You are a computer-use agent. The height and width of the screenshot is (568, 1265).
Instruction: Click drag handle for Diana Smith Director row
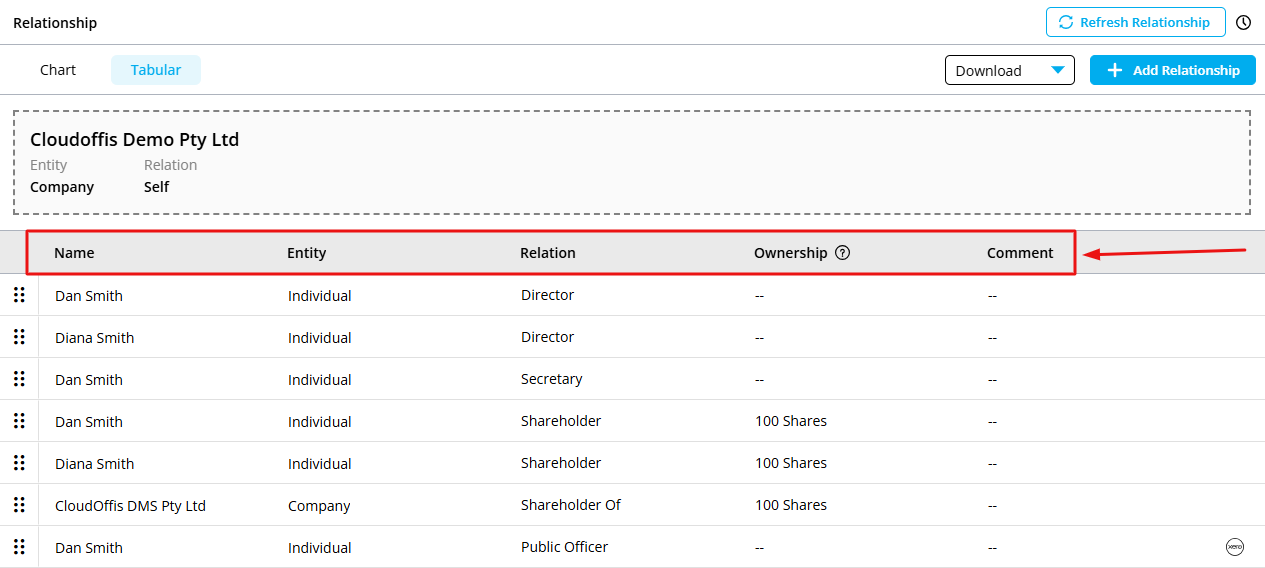pos(19,337)
